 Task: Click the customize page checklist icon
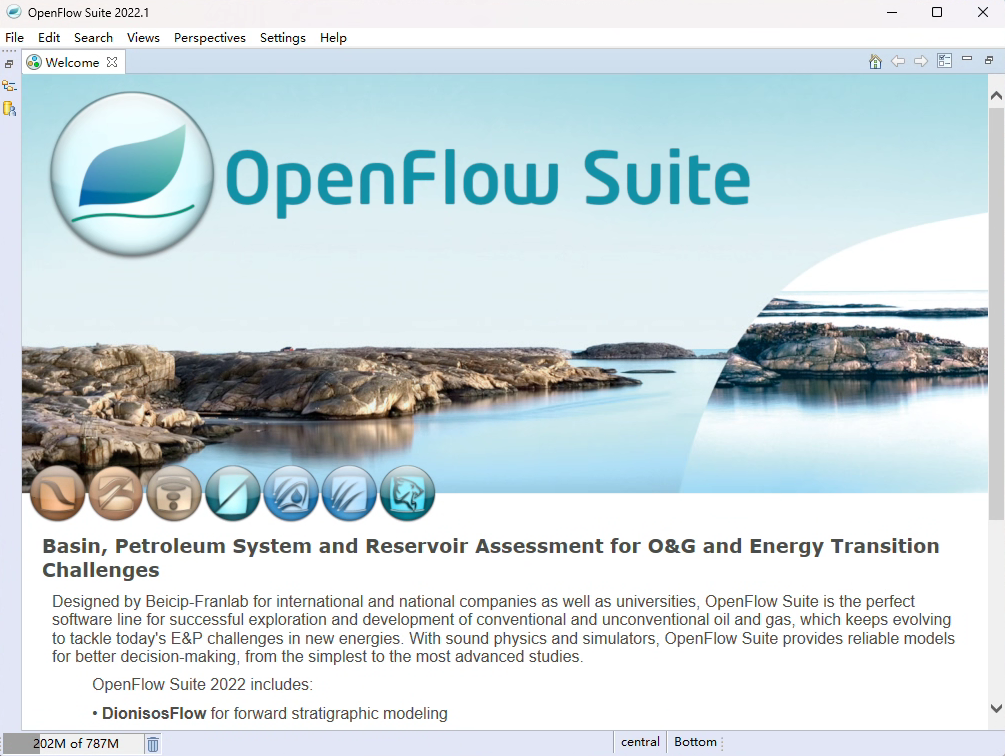(x=944, y=61)
